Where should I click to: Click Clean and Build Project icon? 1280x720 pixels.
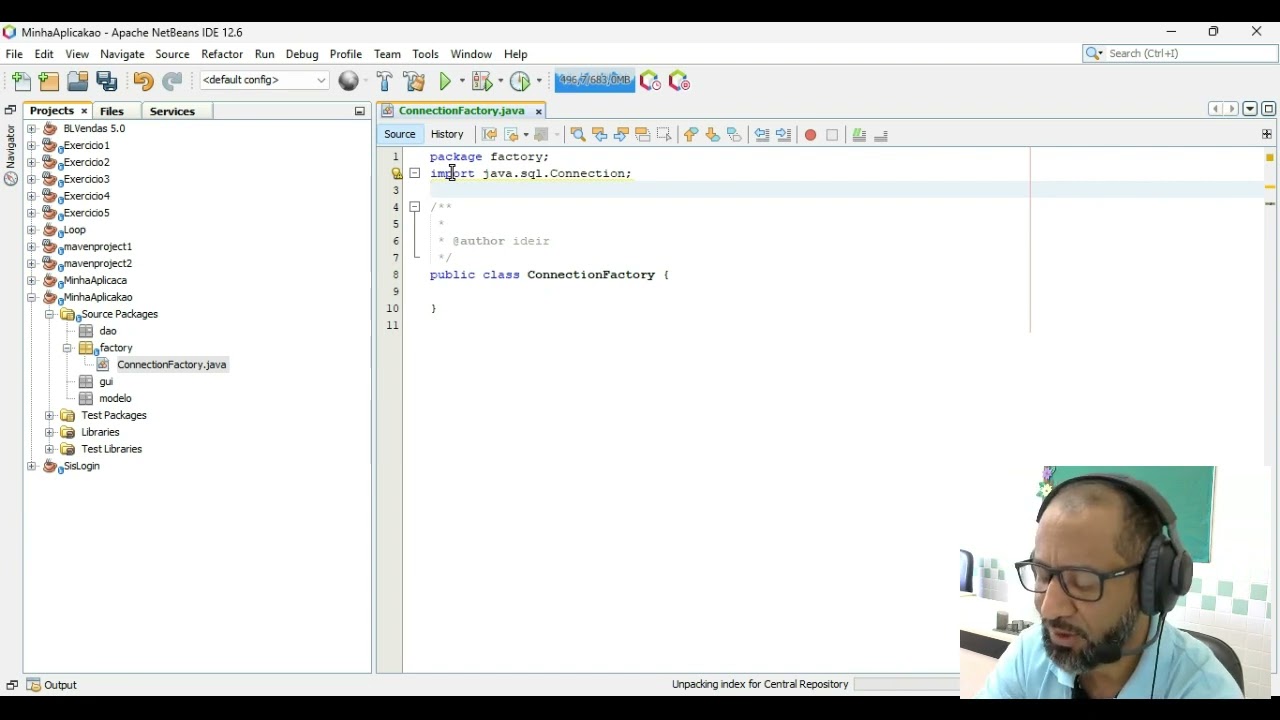(414, 81)
